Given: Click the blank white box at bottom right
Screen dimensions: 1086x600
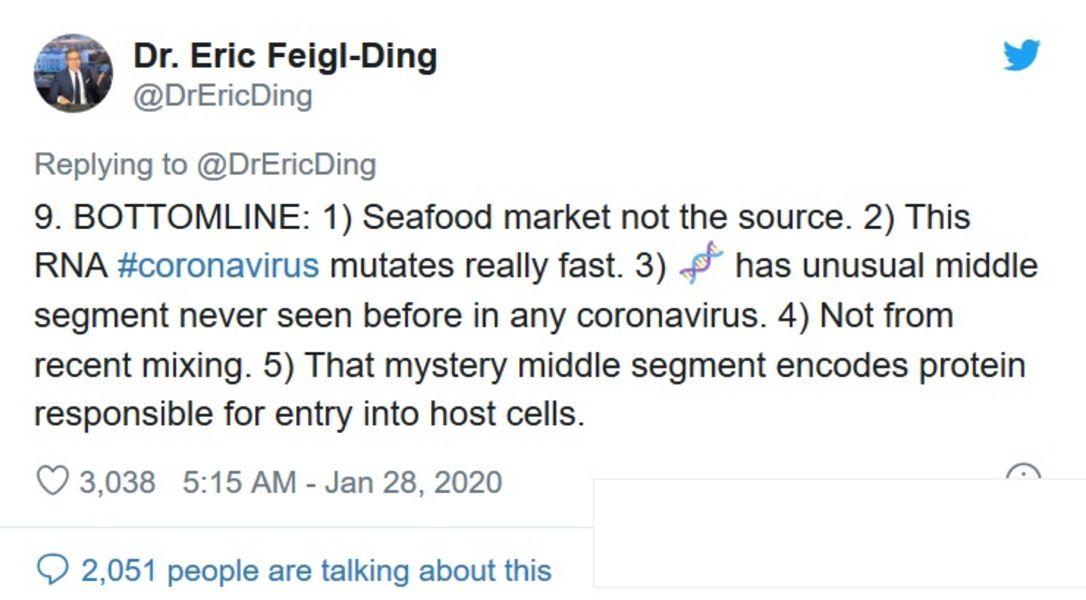Looking at the screenshot, I should (x=838, y=535).
